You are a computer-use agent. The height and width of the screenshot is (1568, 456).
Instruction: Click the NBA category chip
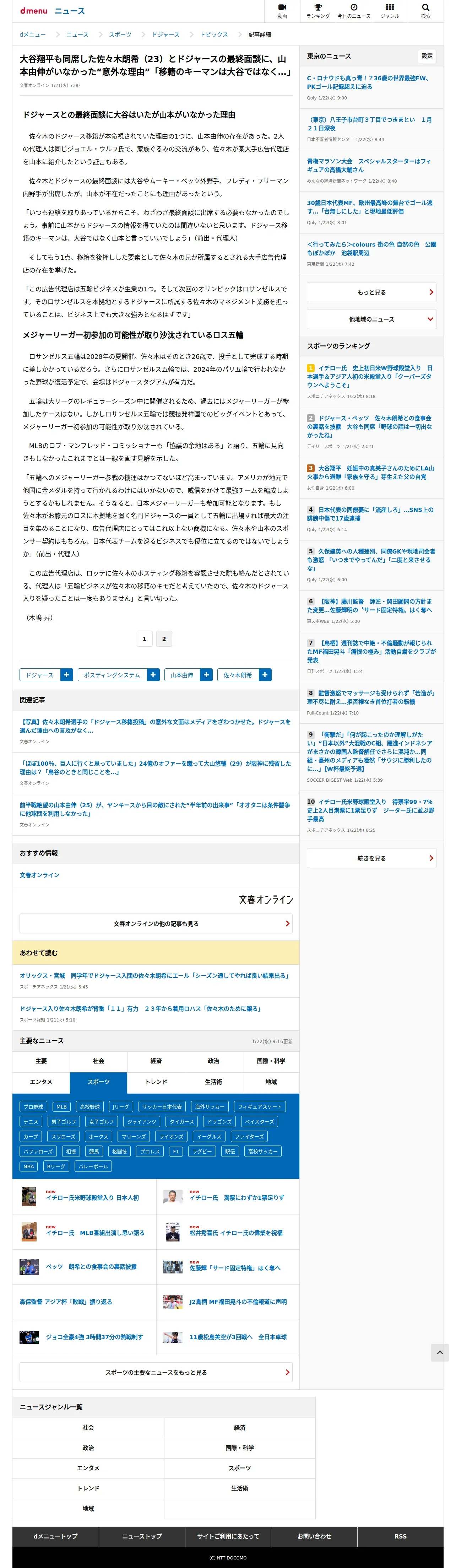pos(28,1166)
